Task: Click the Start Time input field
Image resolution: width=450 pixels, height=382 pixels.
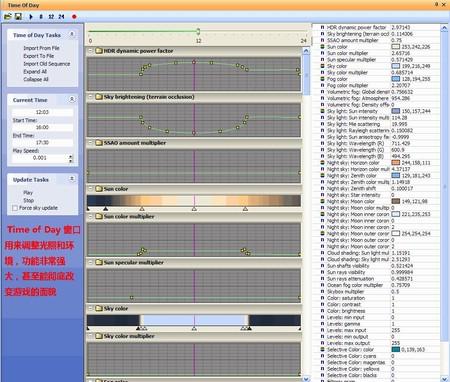Action: (x=42, y=127)
